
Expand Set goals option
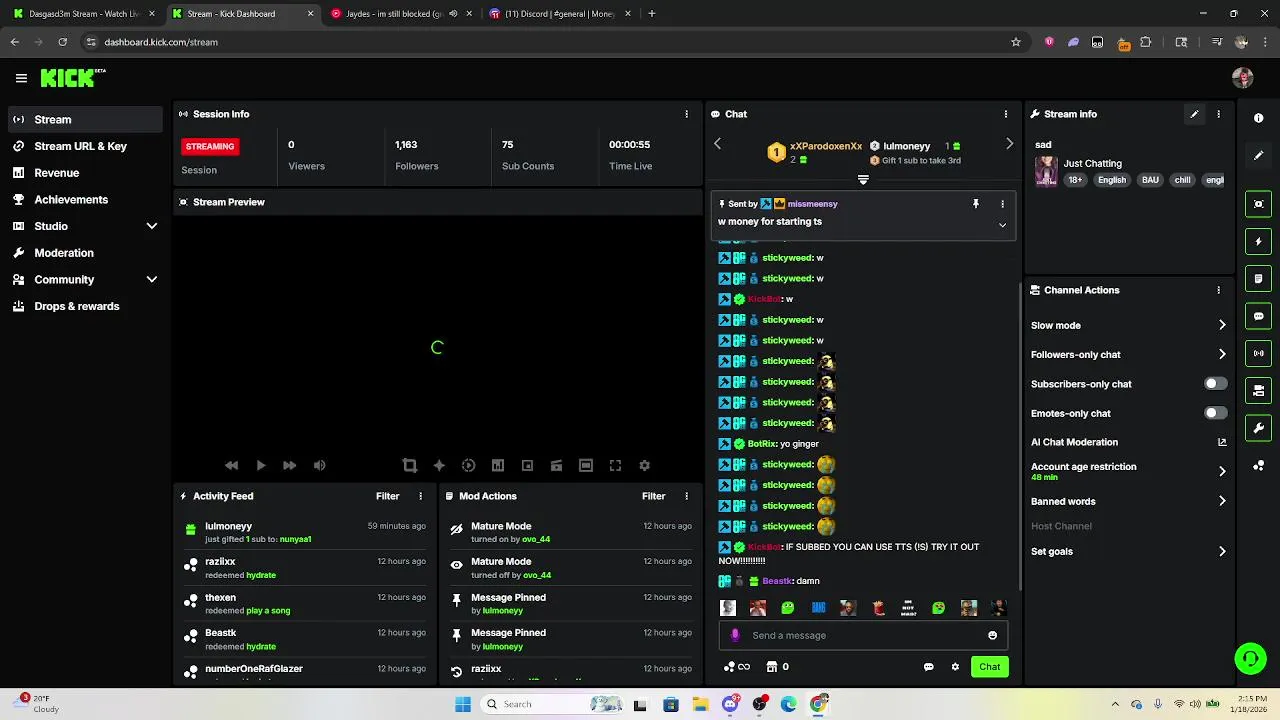point(1222,551)
